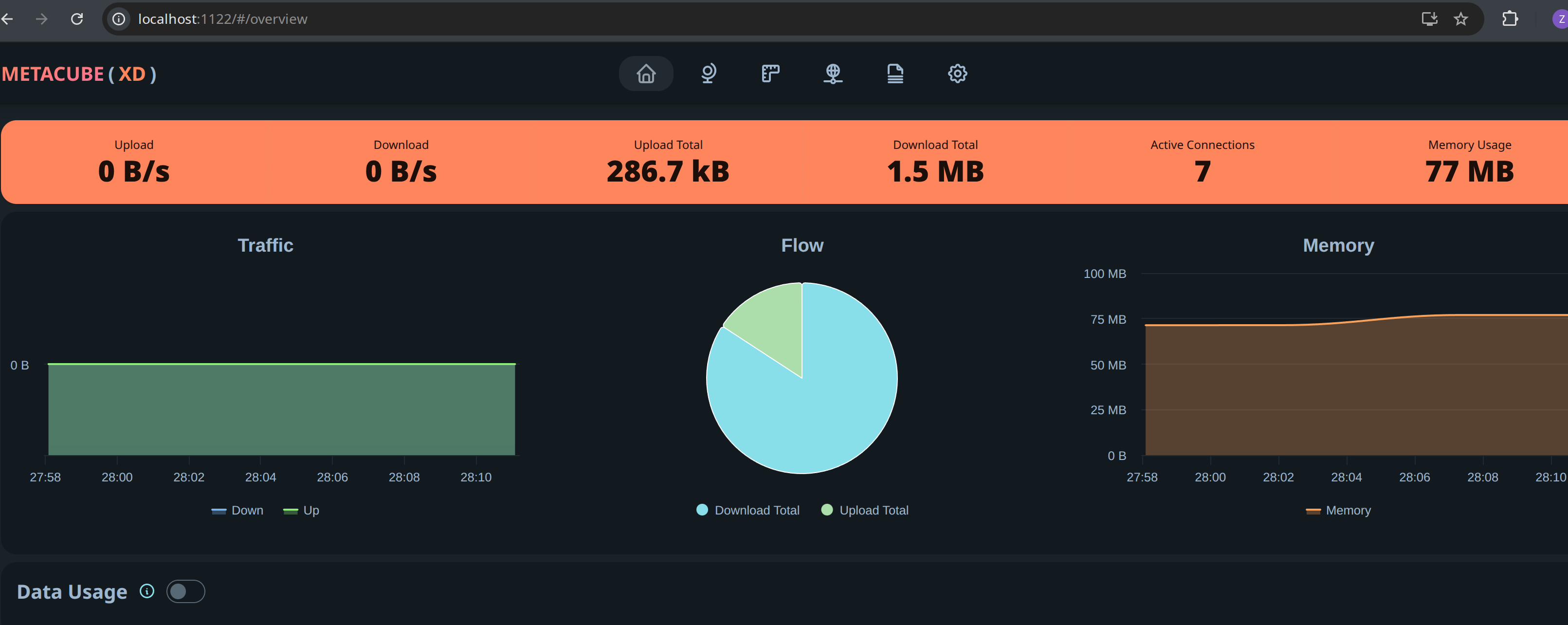
Task: Bookmark this page with the star icon
Action: coord(1460,19)
